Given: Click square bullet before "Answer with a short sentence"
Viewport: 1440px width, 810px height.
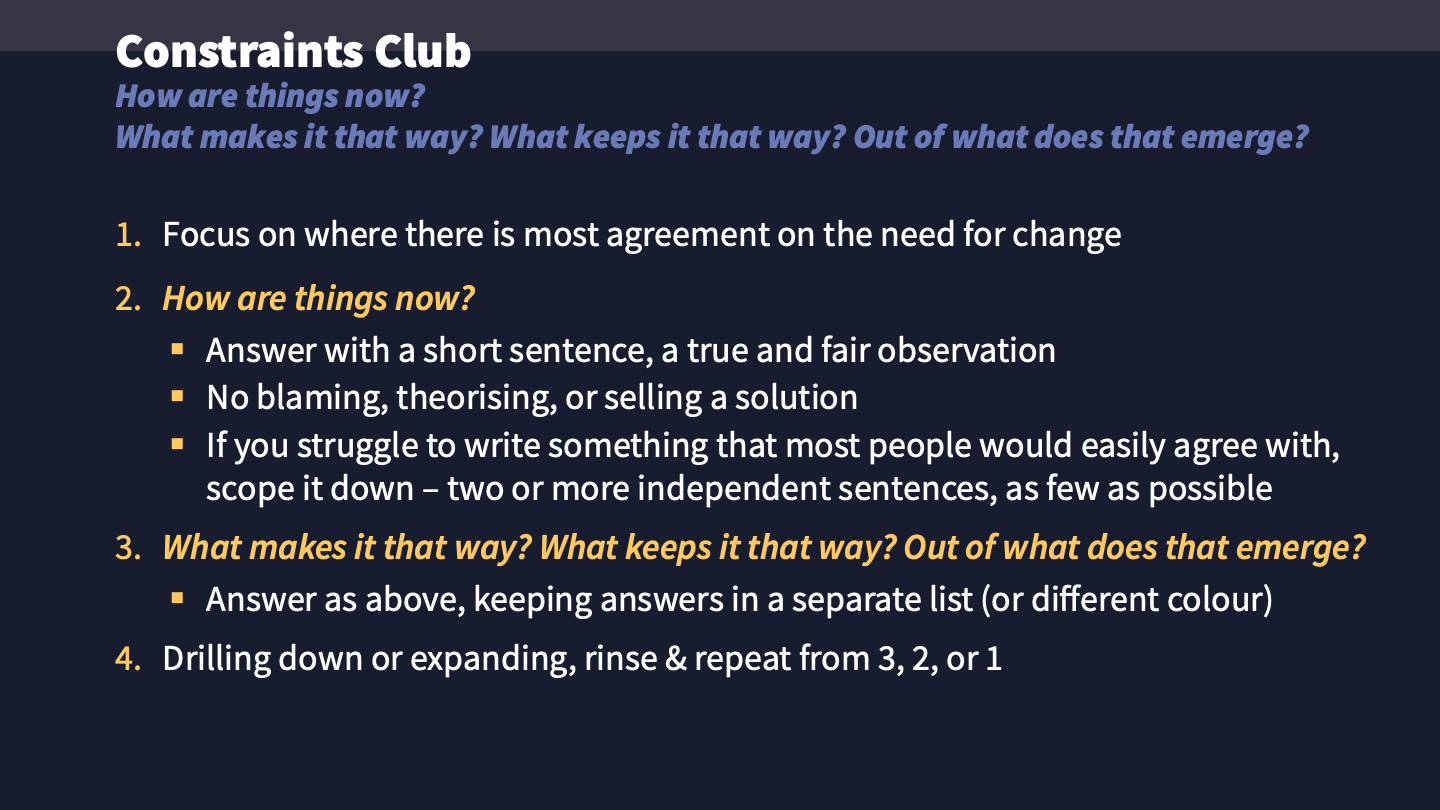Looking at the screenshot, I should pos(178,350).
